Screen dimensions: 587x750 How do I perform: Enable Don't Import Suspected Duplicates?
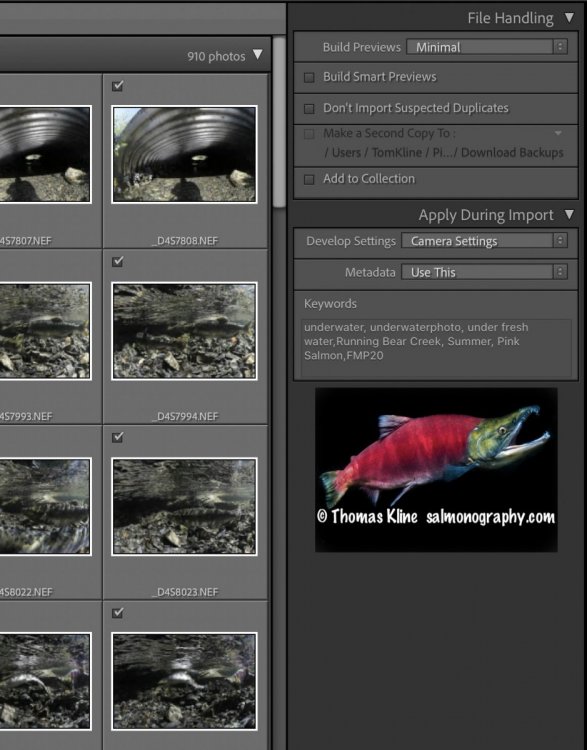[x=309, y=109]
